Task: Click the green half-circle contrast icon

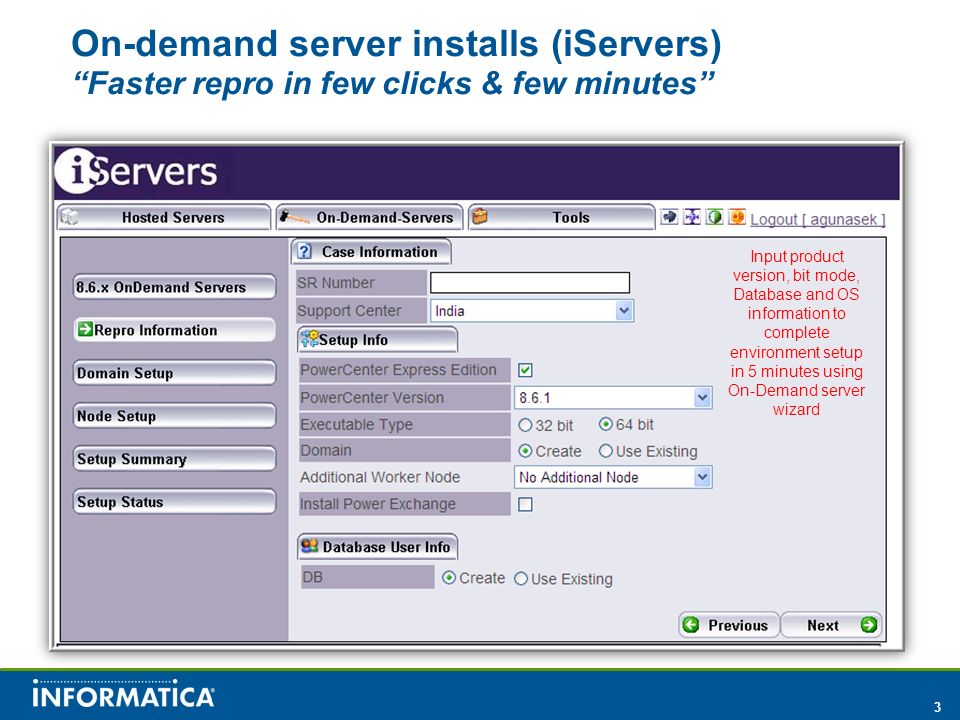Action: tap(714, 217)
